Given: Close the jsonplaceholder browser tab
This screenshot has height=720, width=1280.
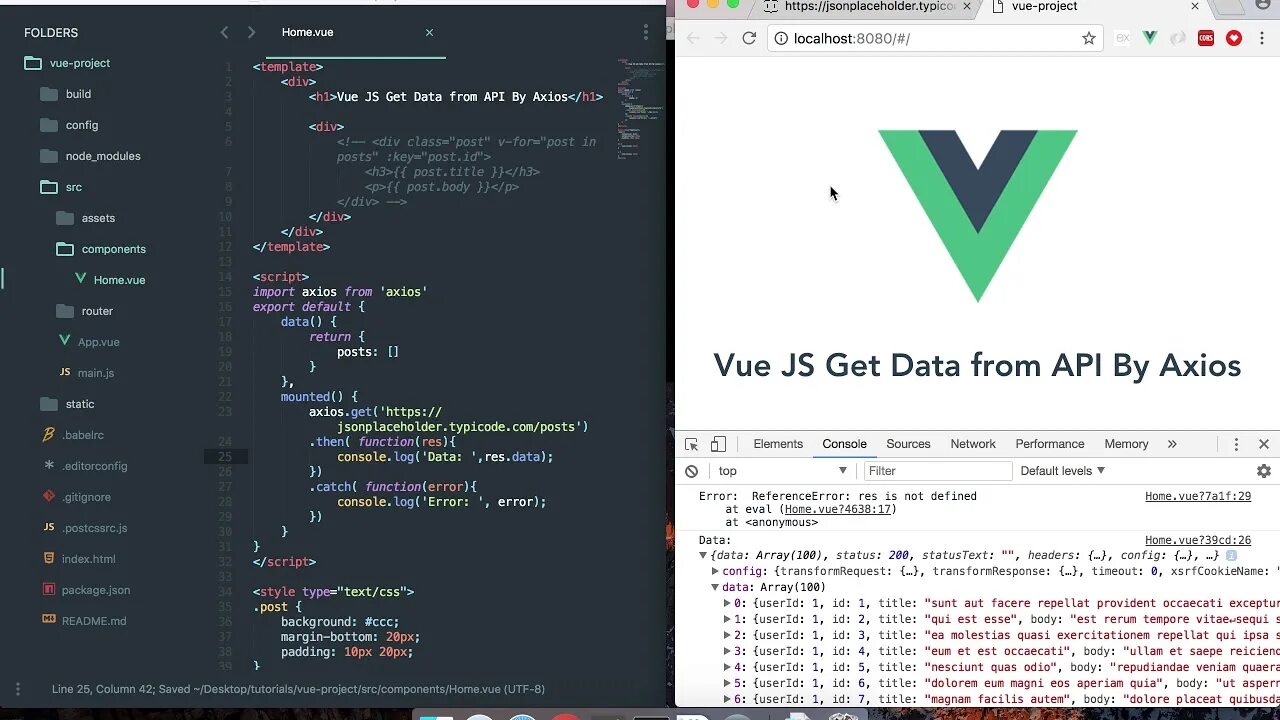Looking at the screenshot, I should click(967, 6).
